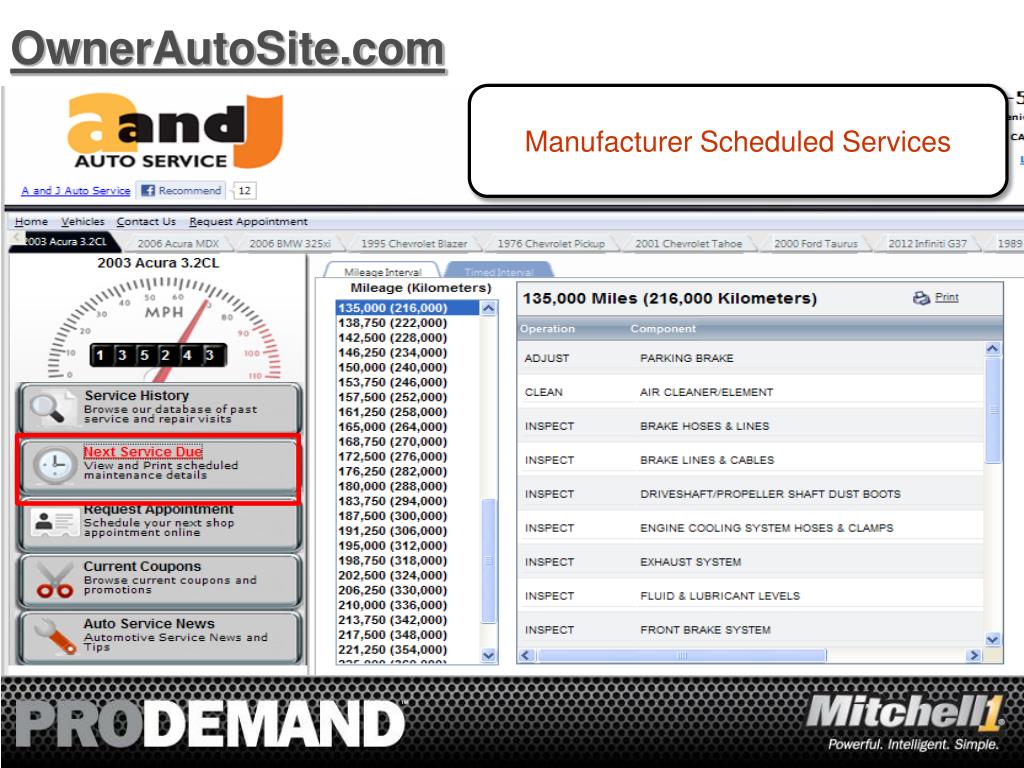This screenshot has height=768, width=1024.
Task: Click the Auto Service News wrench icon
Action: (x=55, y=636)
